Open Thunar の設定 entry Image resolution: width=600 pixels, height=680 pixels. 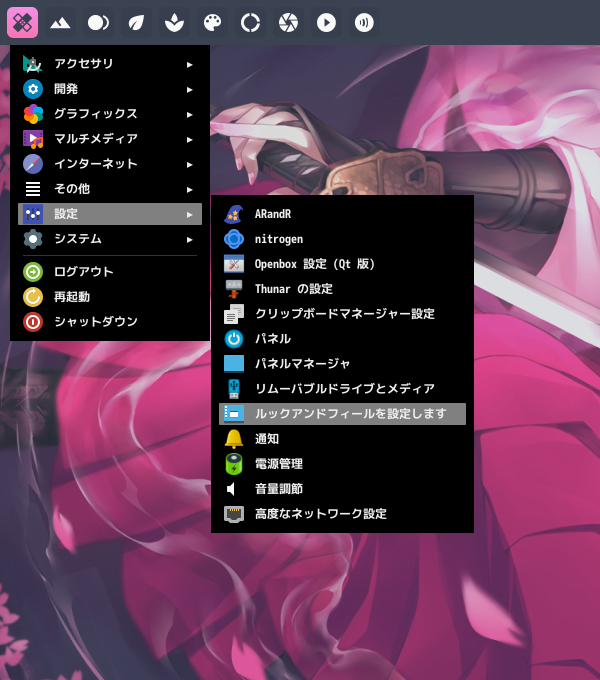(x=342, y=289)
